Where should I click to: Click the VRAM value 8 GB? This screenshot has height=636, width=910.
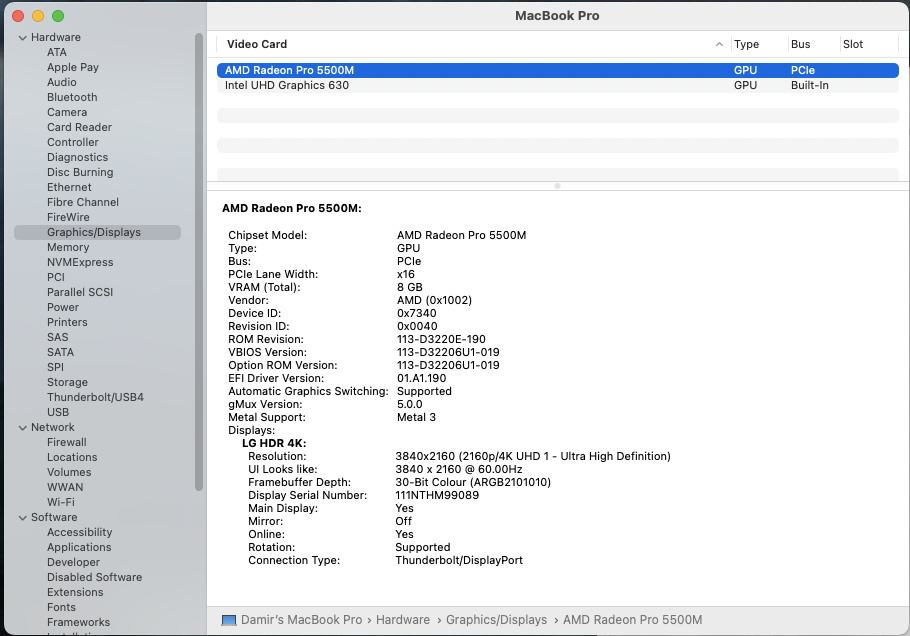[x=410, y=287]
